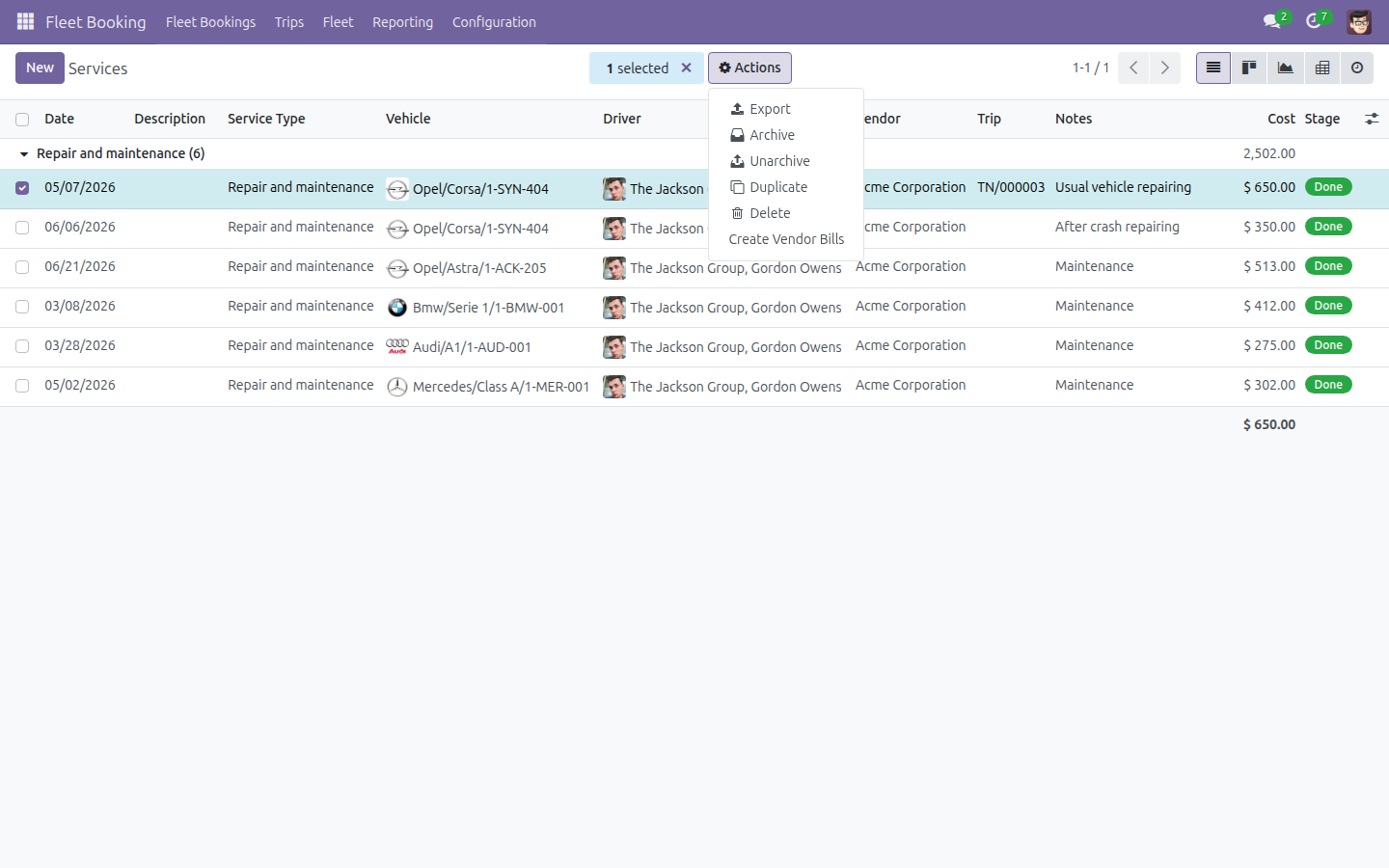The height and width of the screenshot is (868, 1389).
Task: Switch to pivot view
Action: pyautogui.click(x=1321, y=68)
